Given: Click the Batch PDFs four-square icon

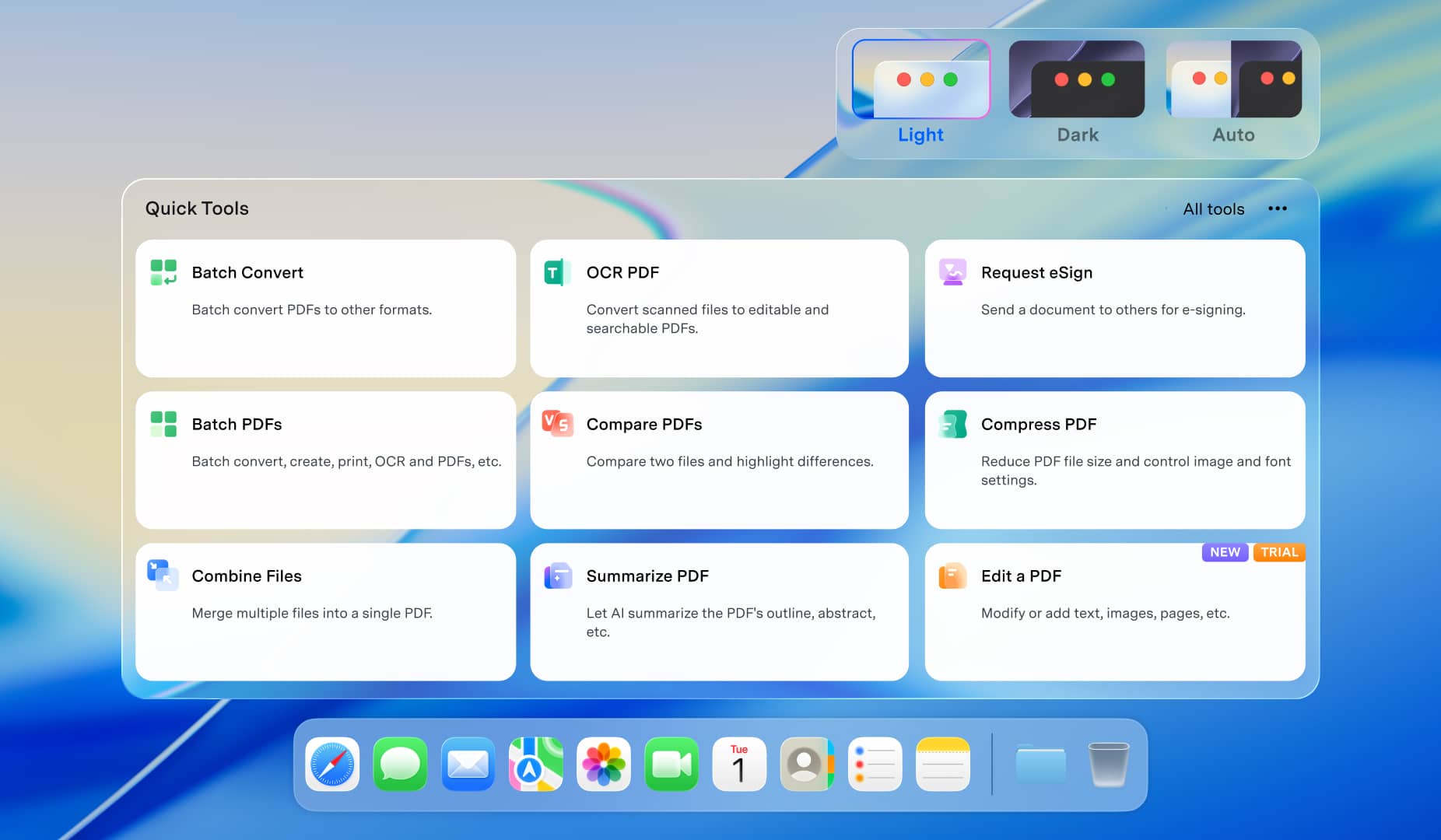Looking at the screenshot, I should coord(163,424).
